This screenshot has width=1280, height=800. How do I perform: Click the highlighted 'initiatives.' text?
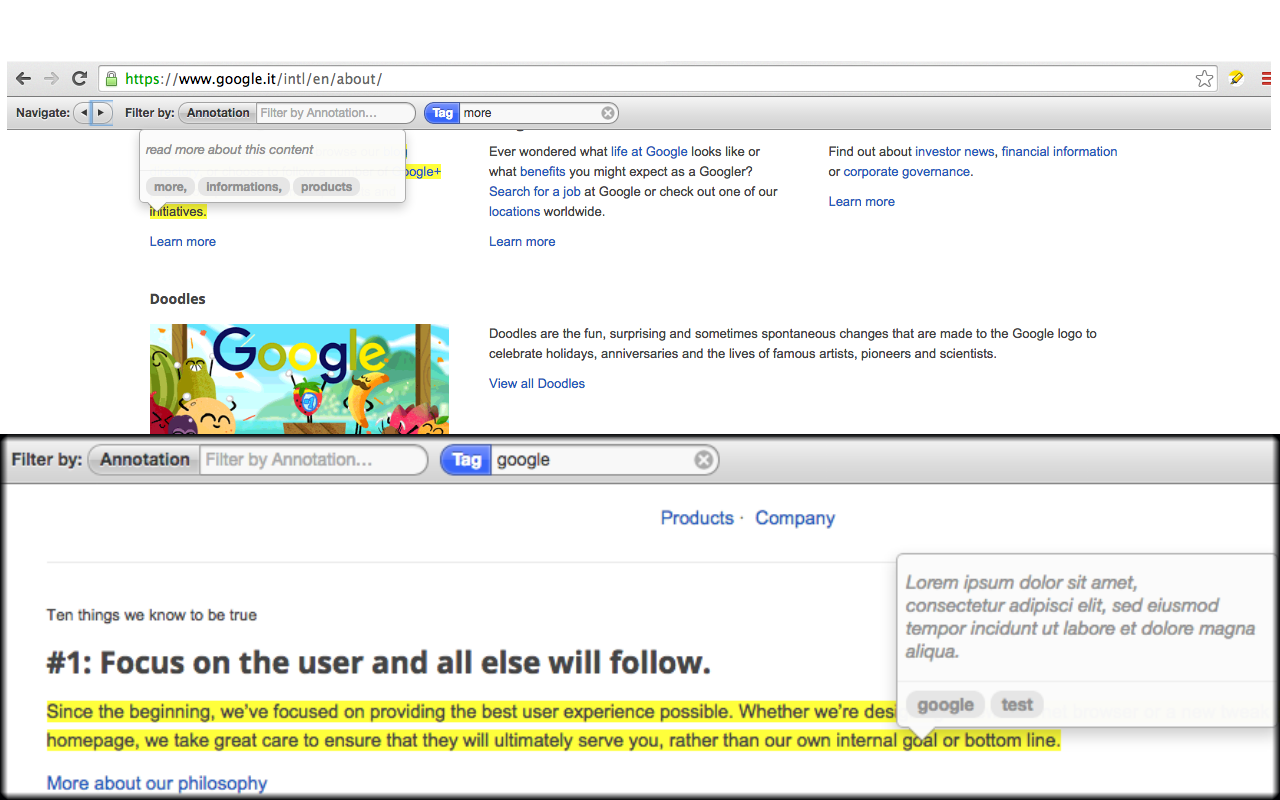click(x=178, y=212)
